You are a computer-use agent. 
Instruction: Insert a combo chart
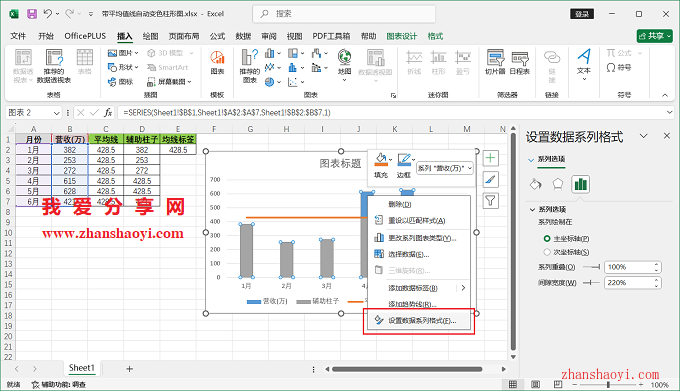click(x=319, y=68)
